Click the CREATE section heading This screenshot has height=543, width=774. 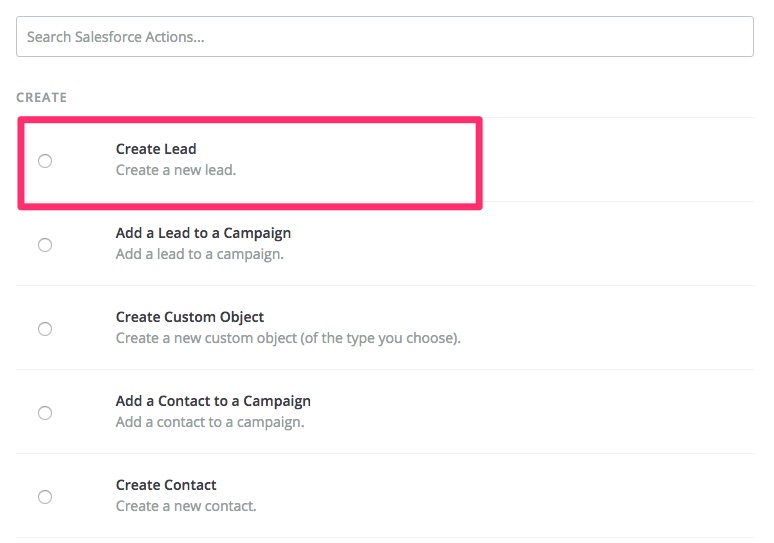[x=41, y=97]
